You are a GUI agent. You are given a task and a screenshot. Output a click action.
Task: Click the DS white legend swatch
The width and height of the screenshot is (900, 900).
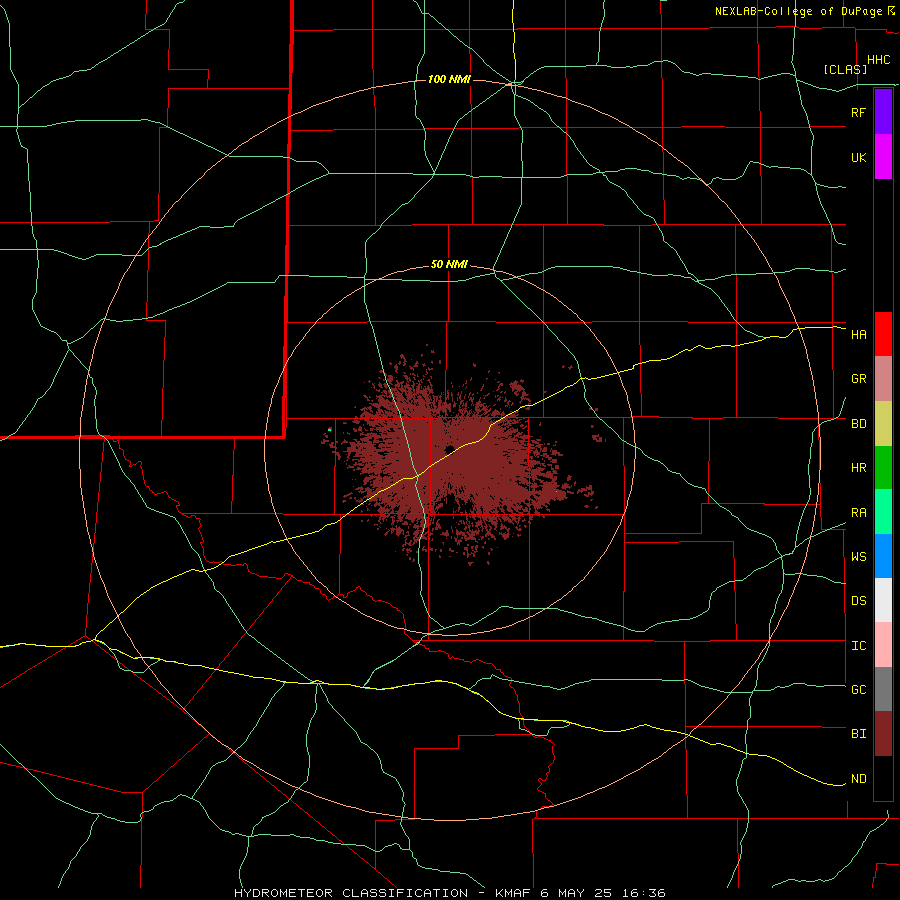pyautogui.click(x=883, y=600)
